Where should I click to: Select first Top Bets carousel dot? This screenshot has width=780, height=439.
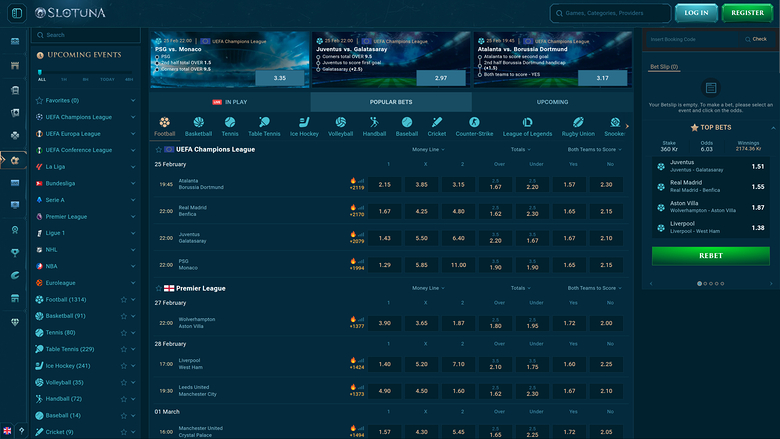699,283
